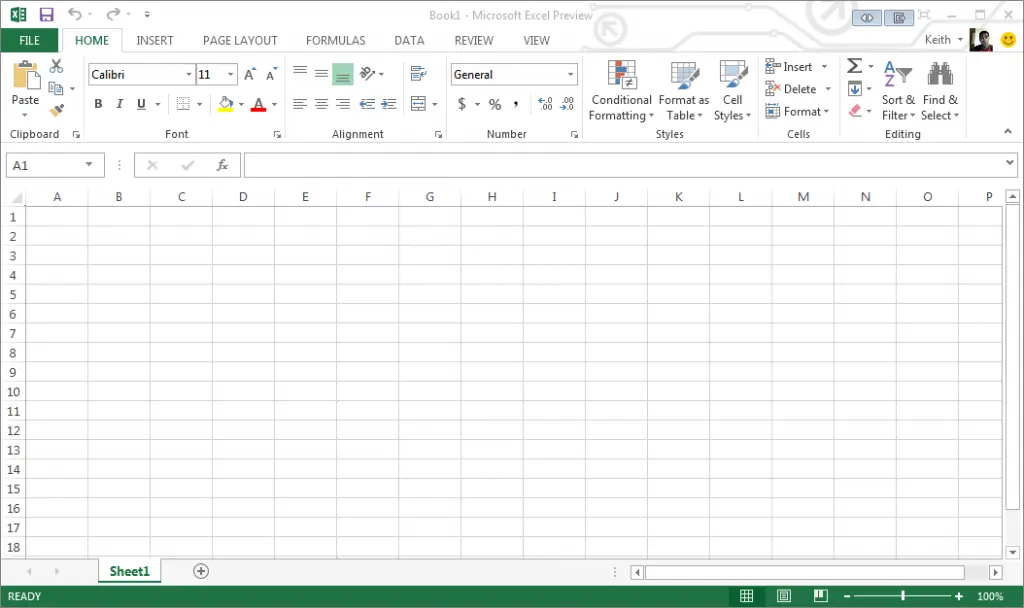Toggle highlighted Bottom Align button
The width and height of the screenshot is (1024, 608).
(x=343, y=74)
